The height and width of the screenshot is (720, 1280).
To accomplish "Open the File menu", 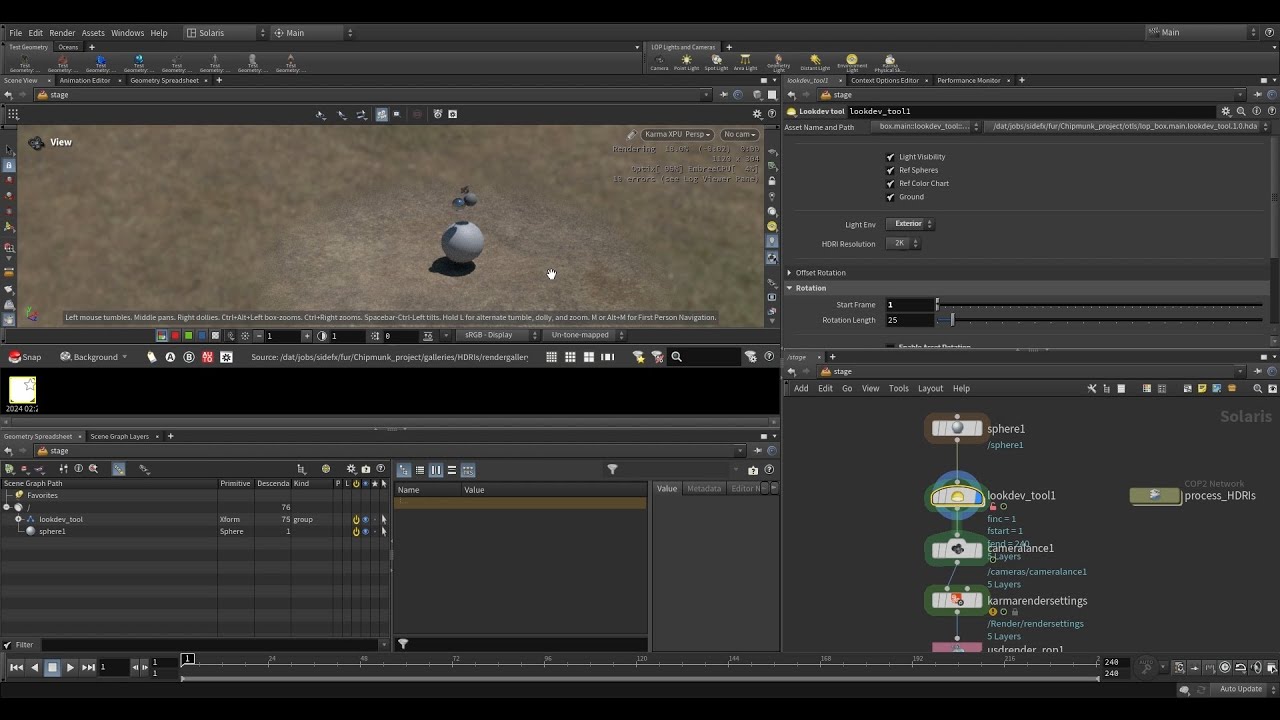I will click(x=16, y=33).
